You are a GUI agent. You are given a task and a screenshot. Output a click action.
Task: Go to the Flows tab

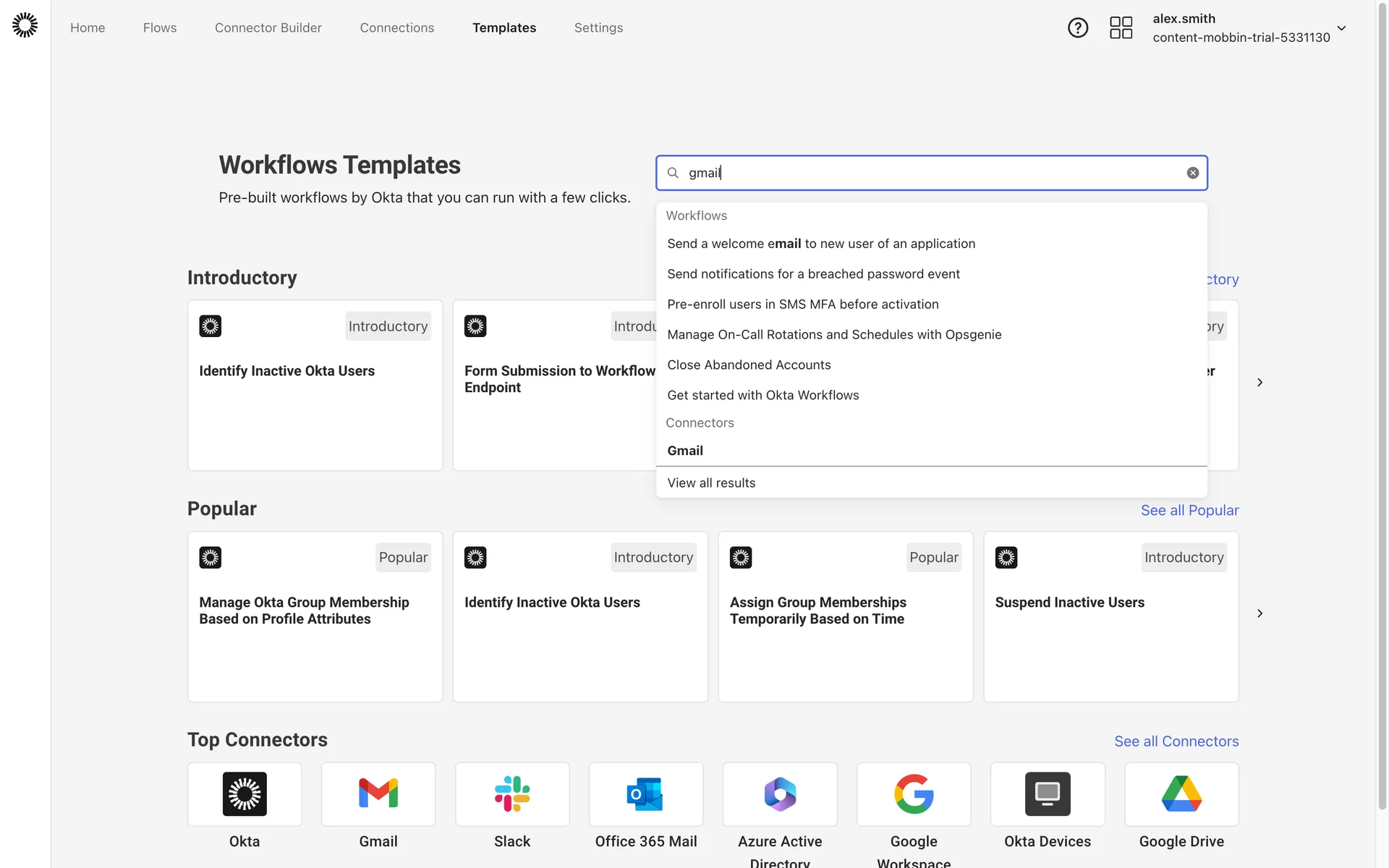(160, 27)
